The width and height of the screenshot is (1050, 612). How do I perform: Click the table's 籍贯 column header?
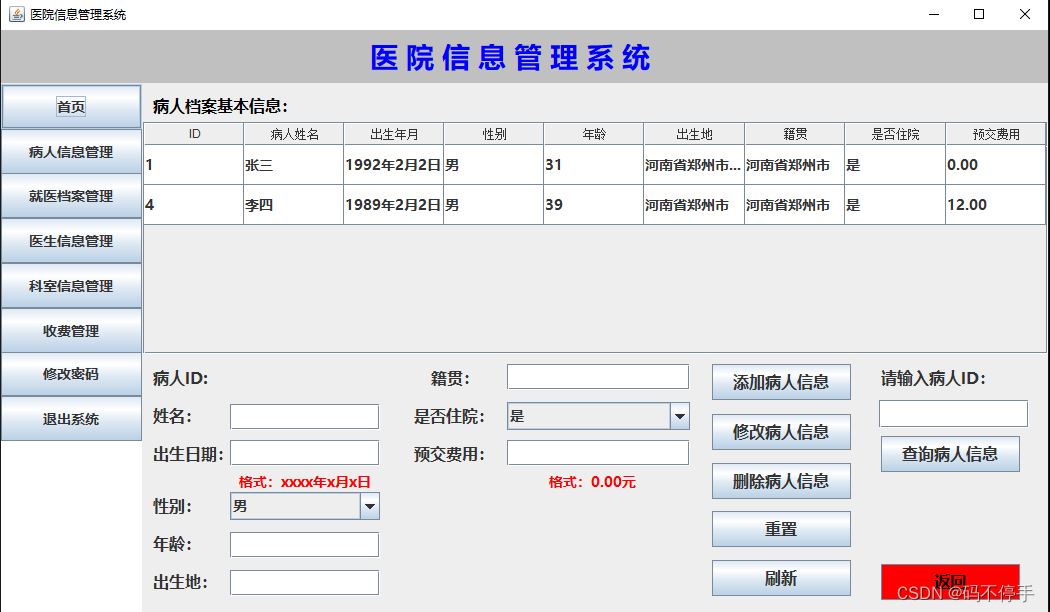tap(795, 134)
